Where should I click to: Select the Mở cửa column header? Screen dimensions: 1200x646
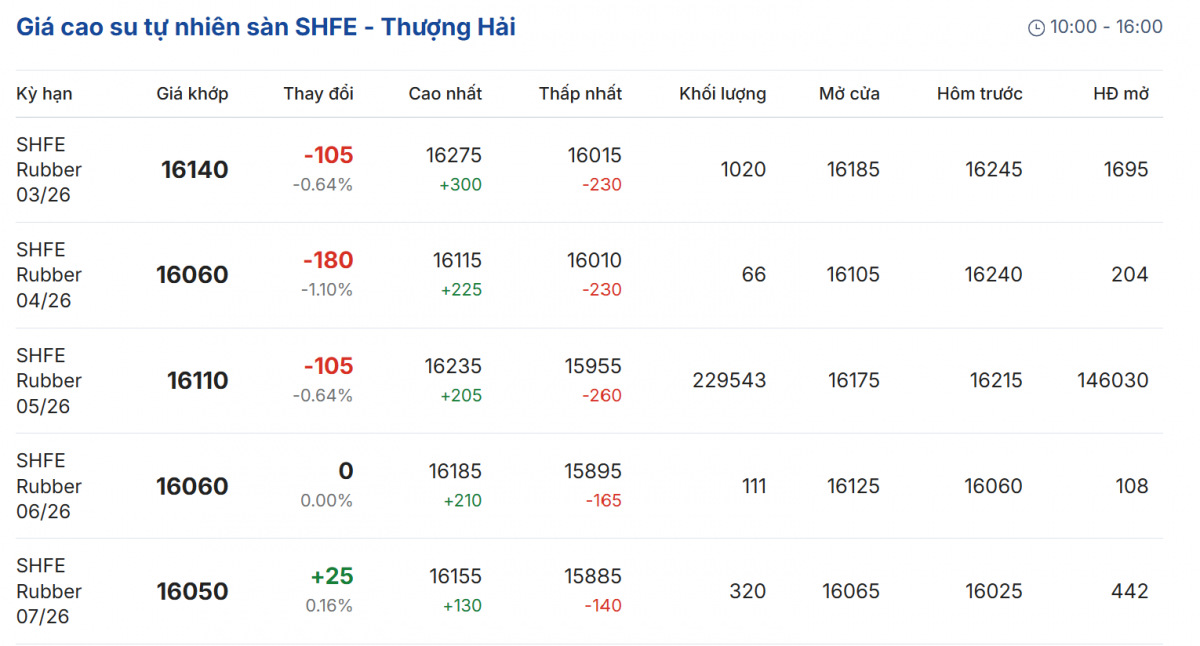tap(849, 94)
